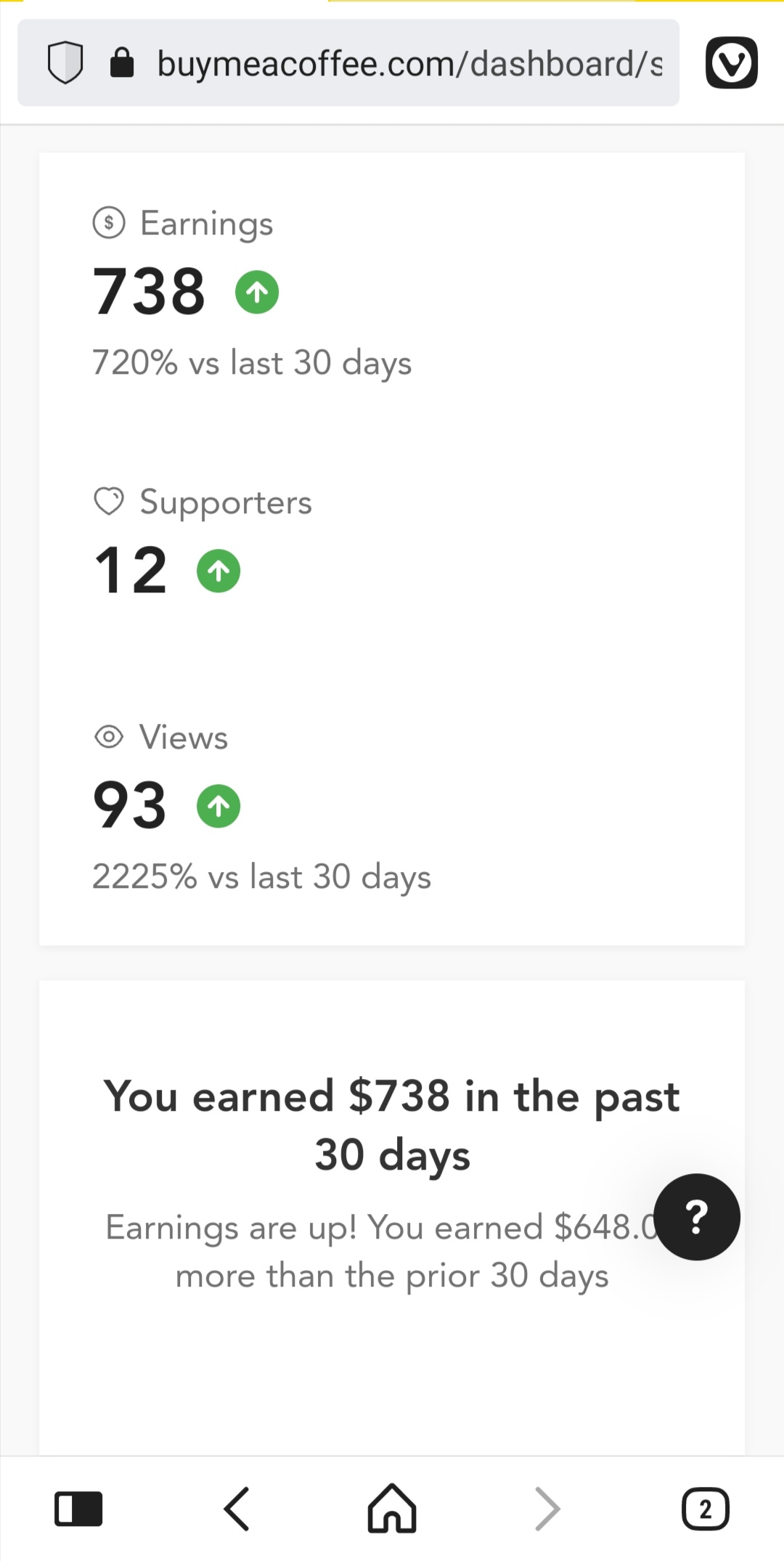Click the 720% vs last 30 days text
The height and width of the screenshot is (1561, 784).
pyautogui.click(x=252, y=362)
